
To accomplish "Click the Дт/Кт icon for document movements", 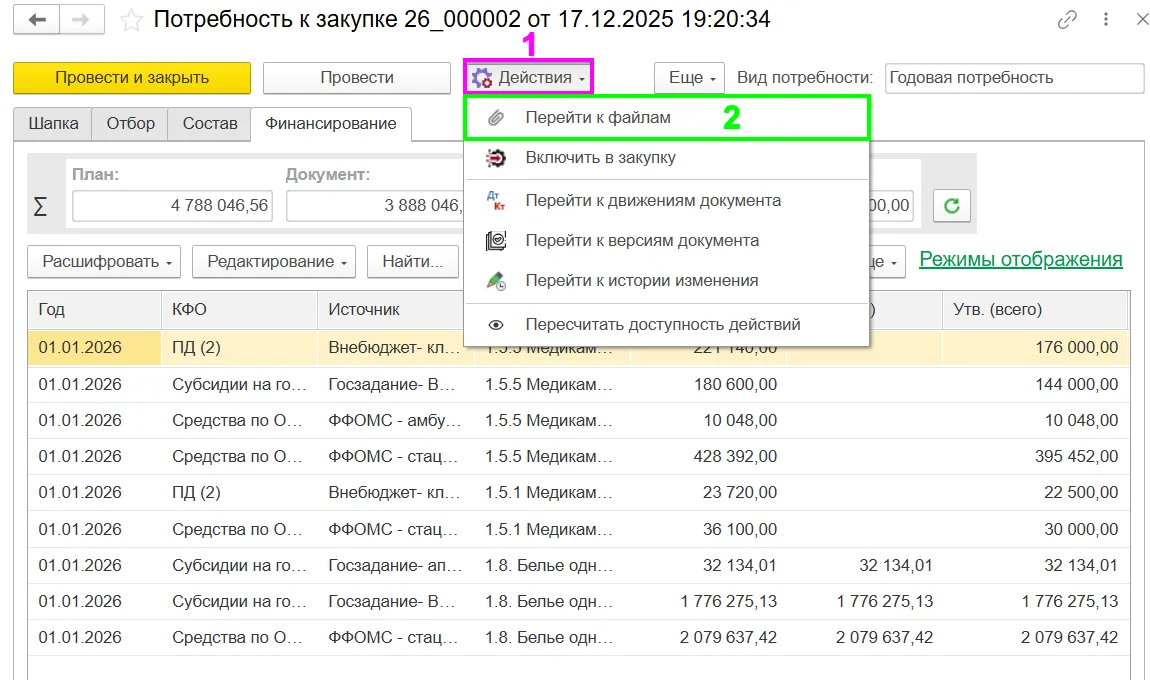I will pyautogui.click(x=497, y=200).
